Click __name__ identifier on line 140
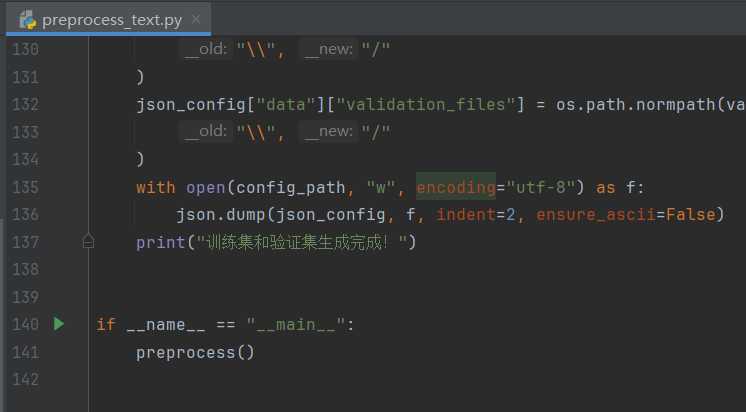 point(166,325)
